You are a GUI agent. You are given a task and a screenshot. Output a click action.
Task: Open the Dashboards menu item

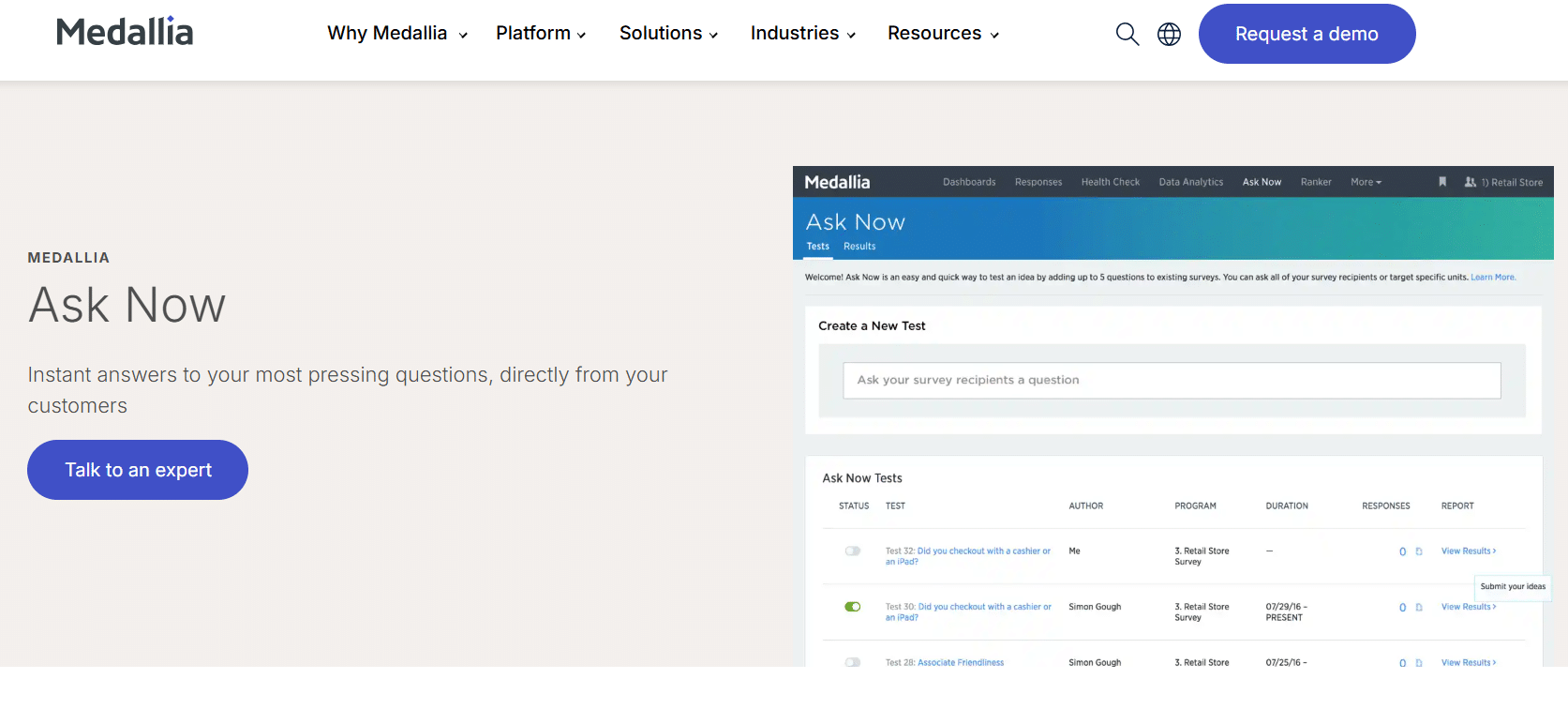tap(969, 182)
